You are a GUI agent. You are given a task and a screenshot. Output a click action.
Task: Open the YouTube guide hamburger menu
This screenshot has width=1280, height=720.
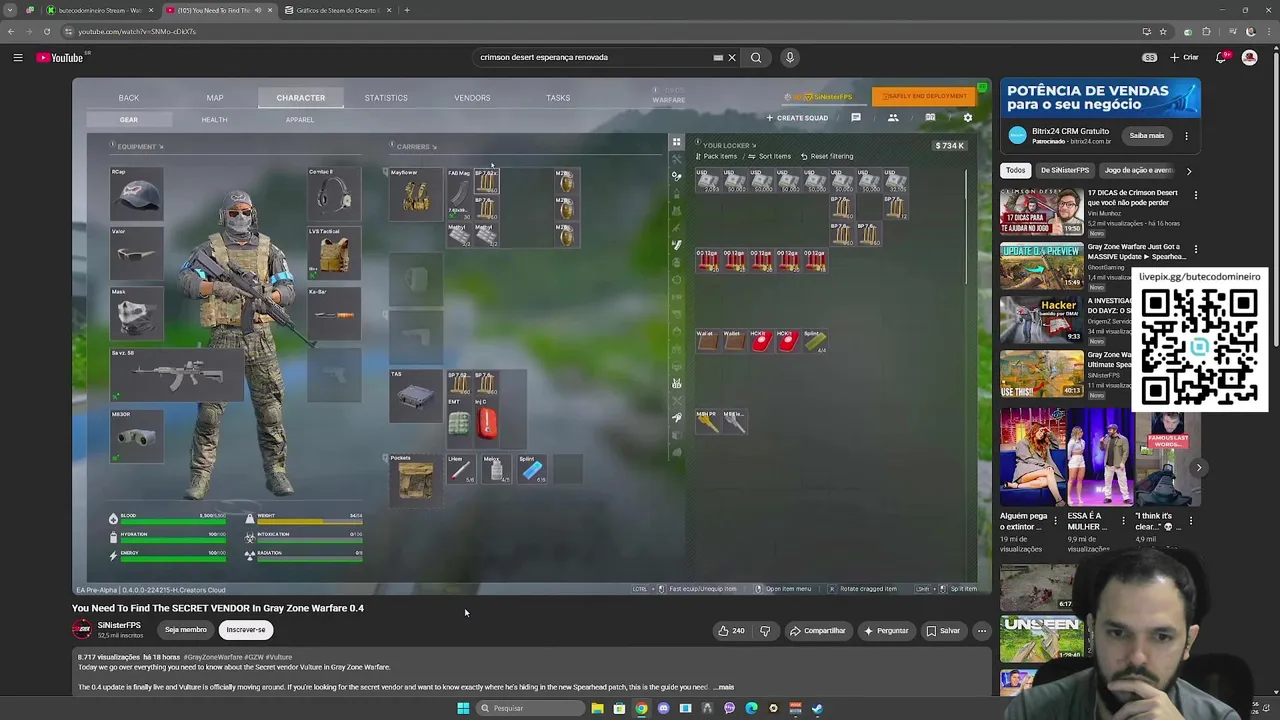(x=18, y=57)
